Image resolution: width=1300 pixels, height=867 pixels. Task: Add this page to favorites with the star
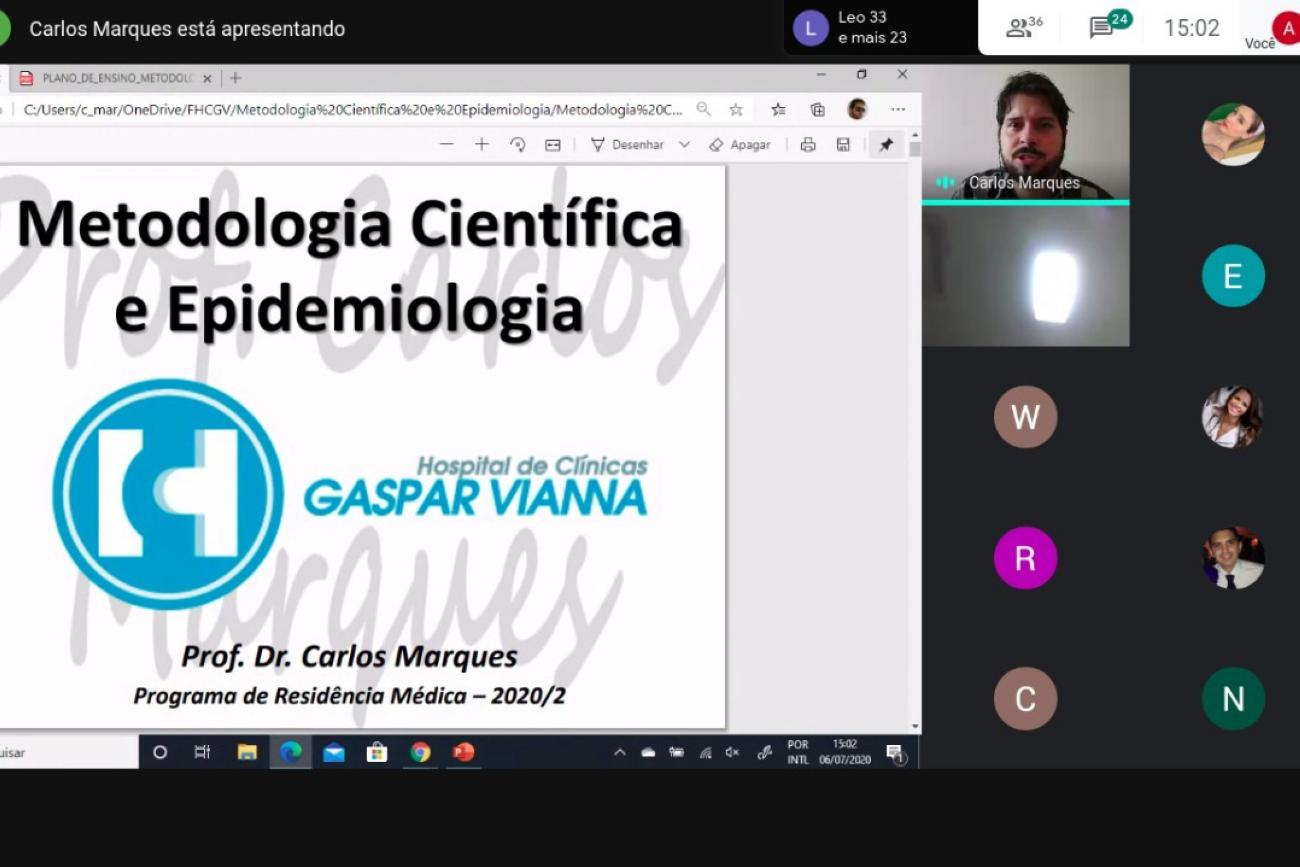(736, 109)
